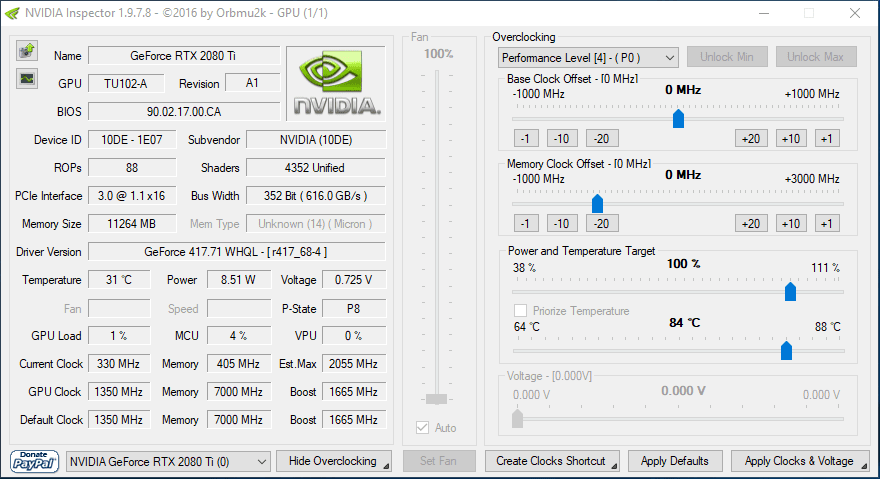Click the Memory Size value 11264 MB
Viewport: 880px width, 479px height.
coord(132,224)
